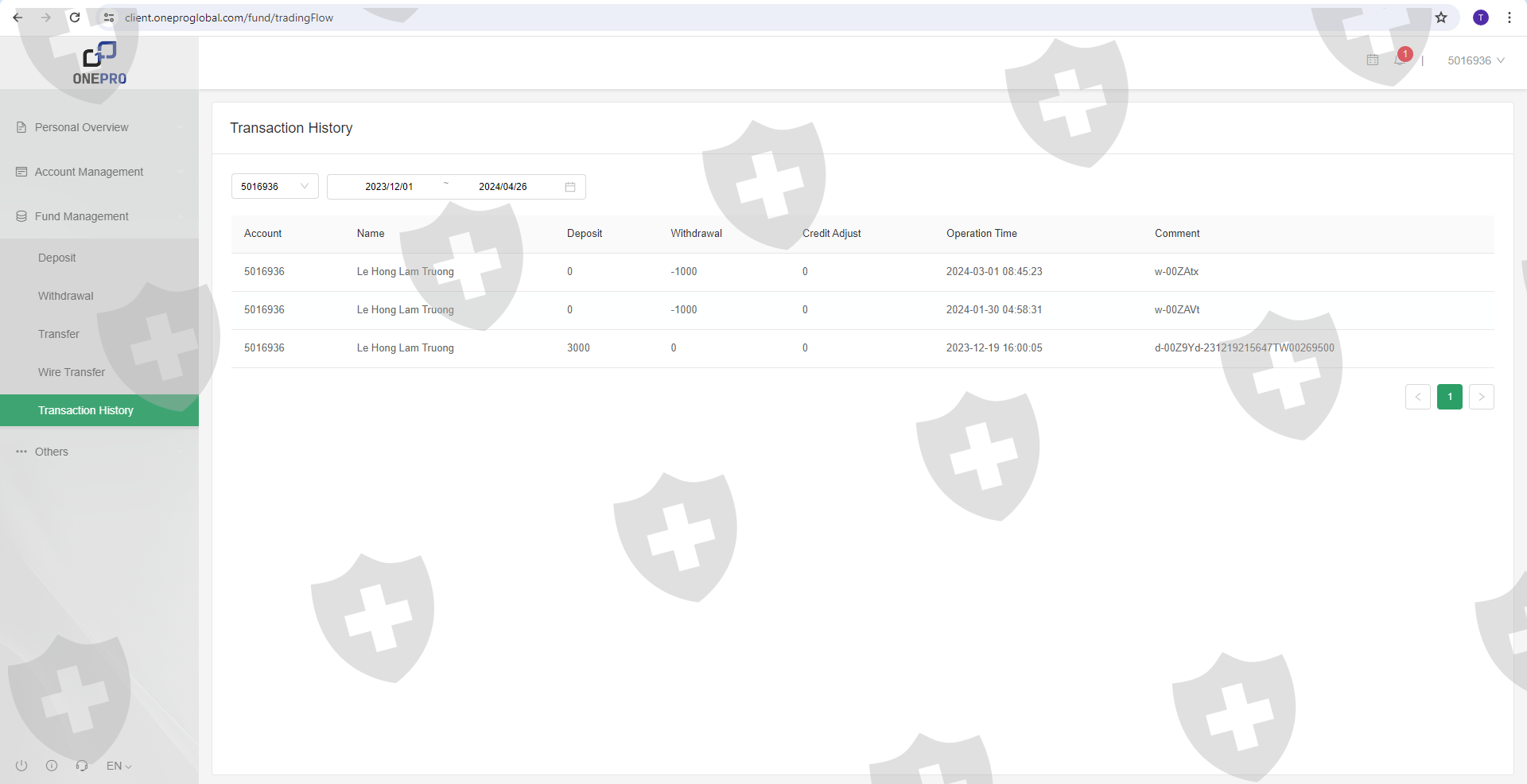This screenshot has height=784, width=1527.
Task: Click the power logout icon
Action: click(21, 766)
